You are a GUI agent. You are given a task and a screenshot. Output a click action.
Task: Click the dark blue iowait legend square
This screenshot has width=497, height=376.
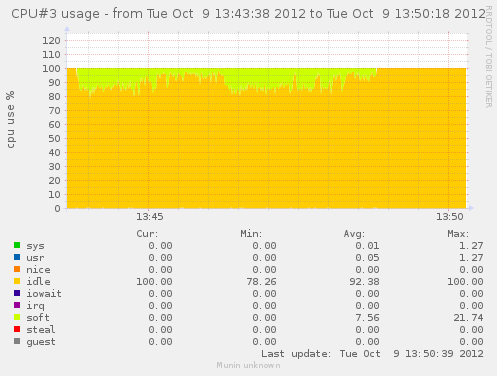pyautogui.click(x=17, y=293)
